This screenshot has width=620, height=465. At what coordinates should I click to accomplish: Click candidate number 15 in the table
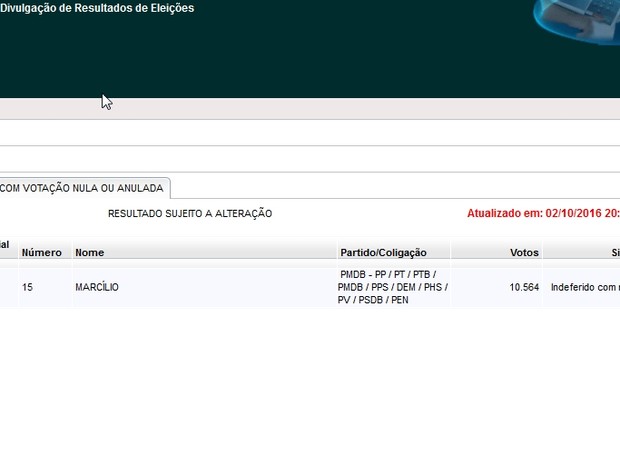(x=28, y=287)
